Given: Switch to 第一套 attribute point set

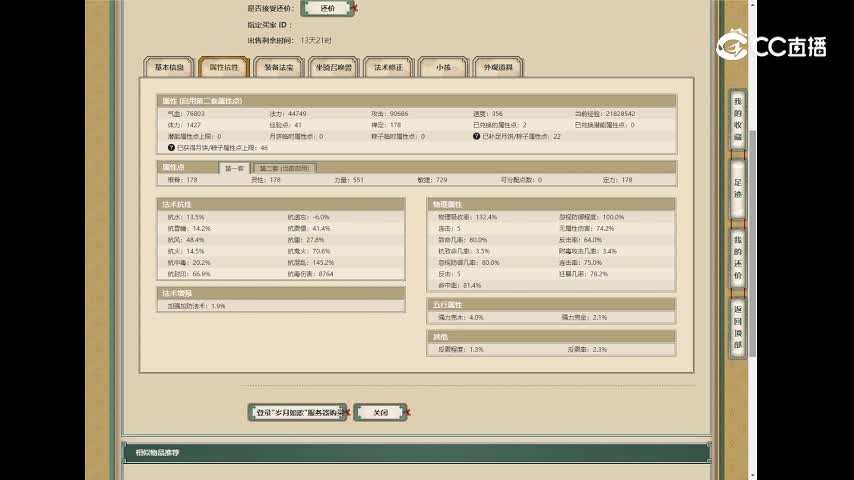Looking at the screenshot, I should tap(234, 168).
